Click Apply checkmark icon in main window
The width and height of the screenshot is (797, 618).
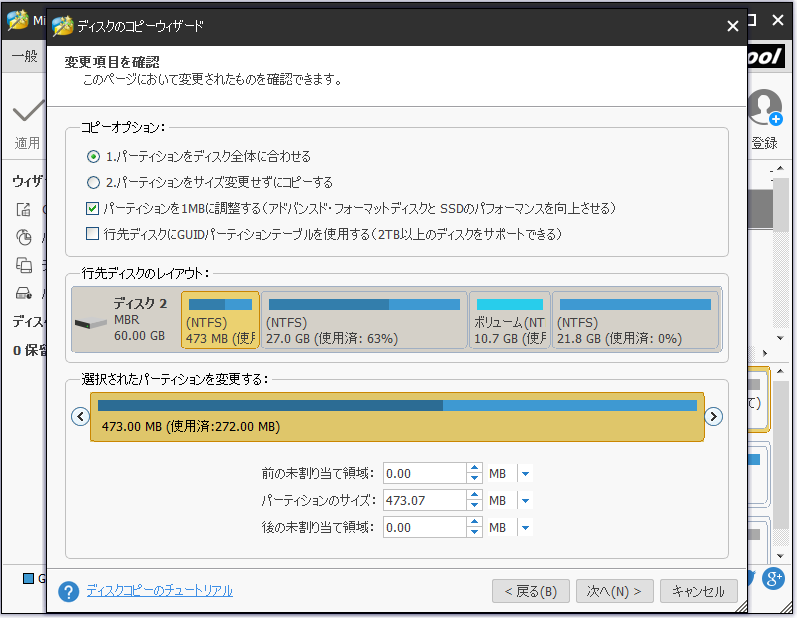(x=27, y=111)
